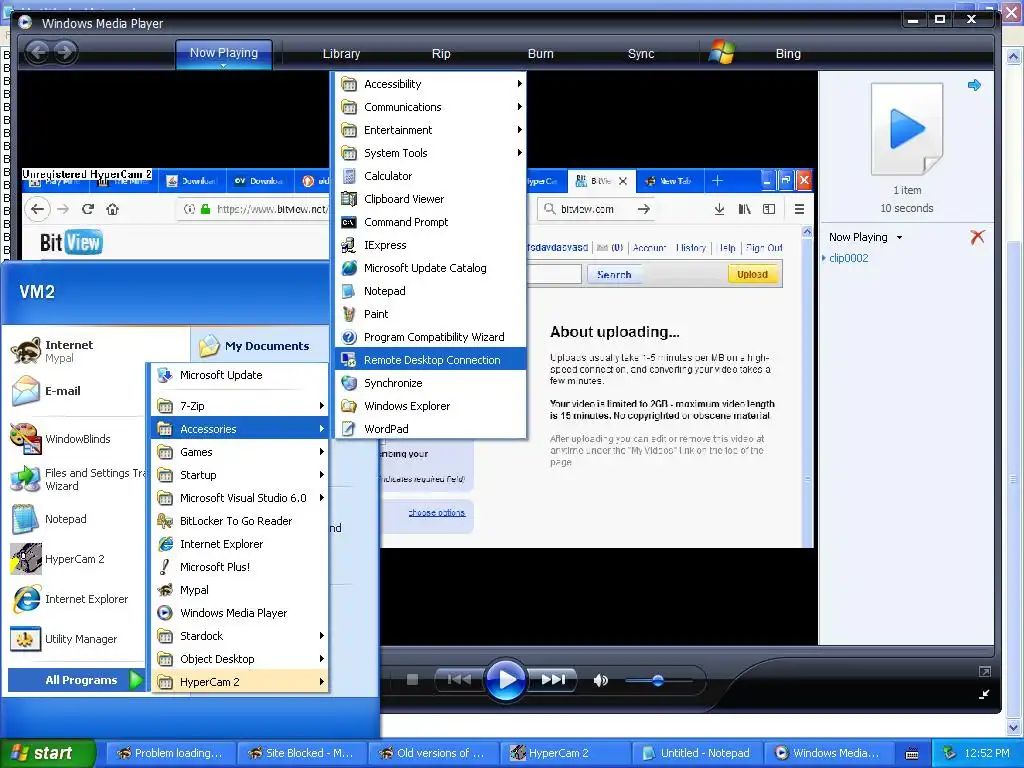1024x768 pixels.
Task: Click the Stop button in media controls
Action: (x=412, y=680)
